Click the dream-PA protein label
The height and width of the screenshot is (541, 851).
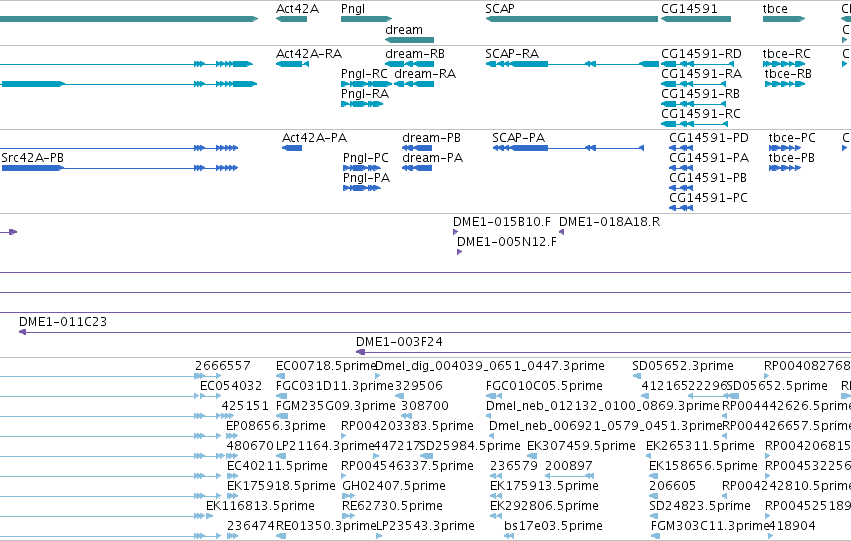point(433,158)
